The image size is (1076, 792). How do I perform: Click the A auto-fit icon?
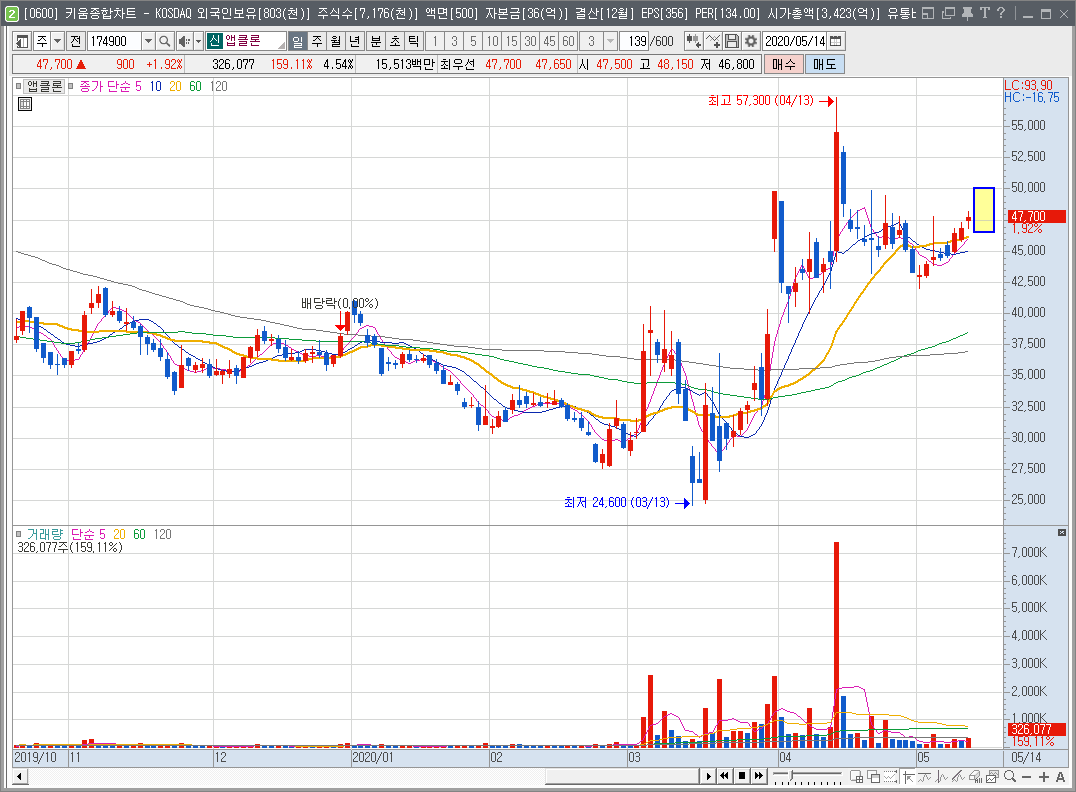[1060, 776]
